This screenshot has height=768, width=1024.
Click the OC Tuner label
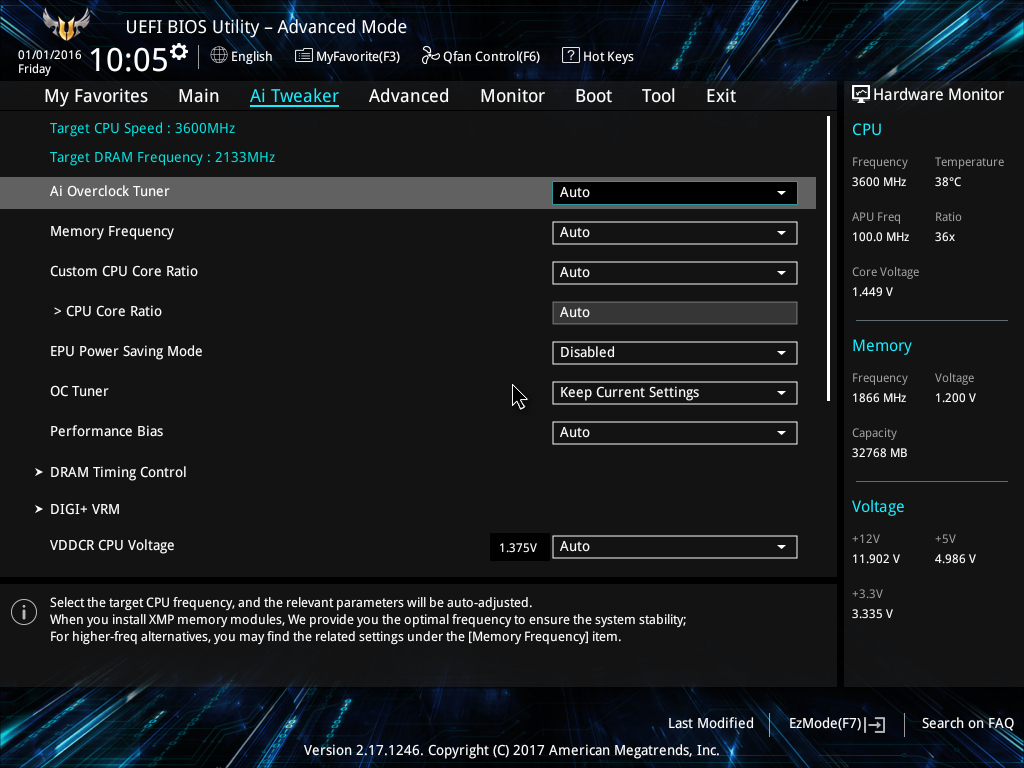point(79,391)
